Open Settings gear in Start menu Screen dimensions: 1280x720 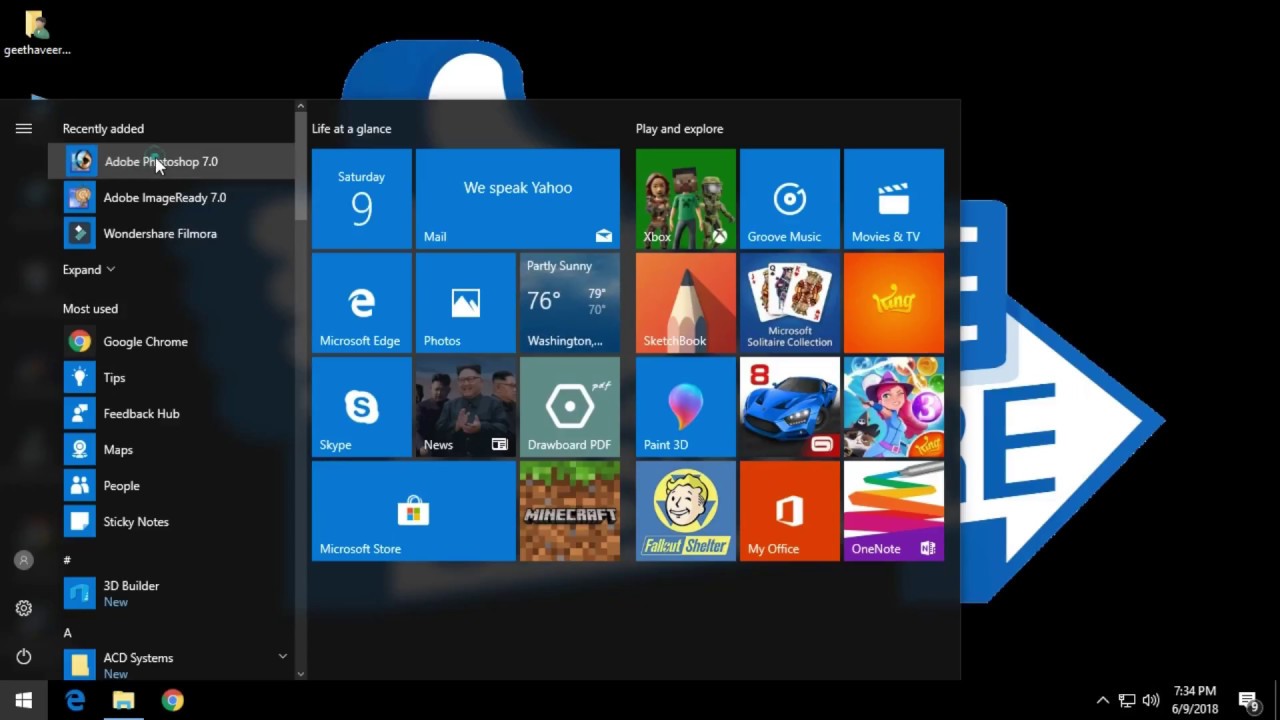click(24, 608)
